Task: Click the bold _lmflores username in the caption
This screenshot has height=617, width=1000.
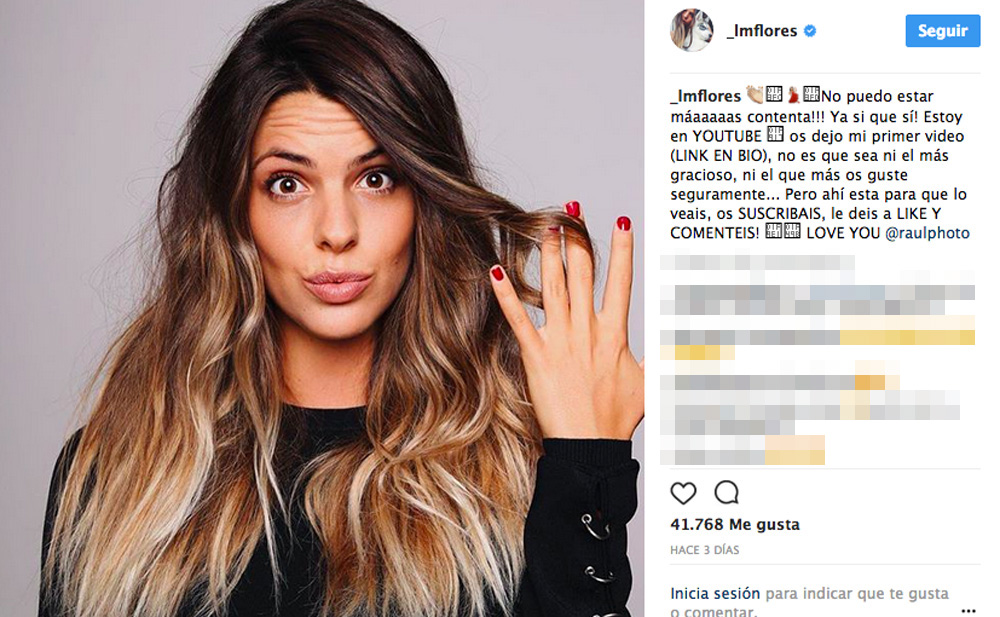Action: click(705, 96)
